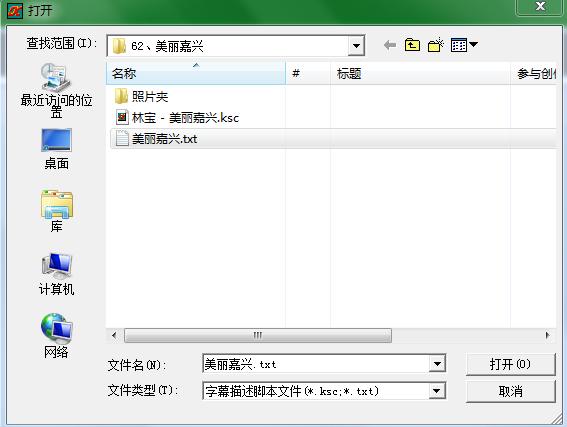Open Network (网络) in sidebar

(x=56, y=336)
